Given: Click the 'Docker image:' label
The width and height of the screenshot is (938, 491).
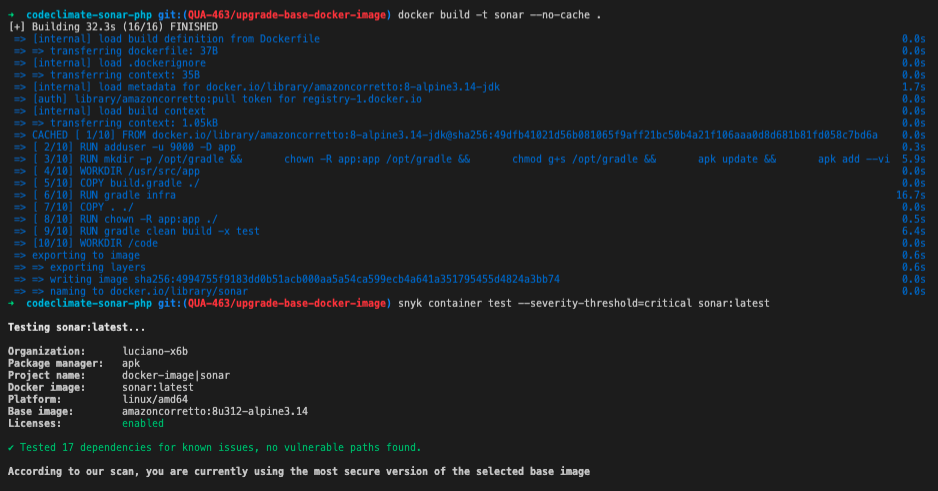Looking at the screenshot, I should [47, 387].
